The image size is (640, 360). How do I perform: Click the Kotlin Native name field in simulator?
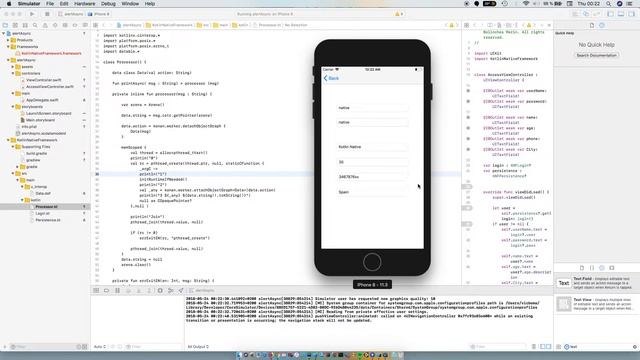click(372, 147)
